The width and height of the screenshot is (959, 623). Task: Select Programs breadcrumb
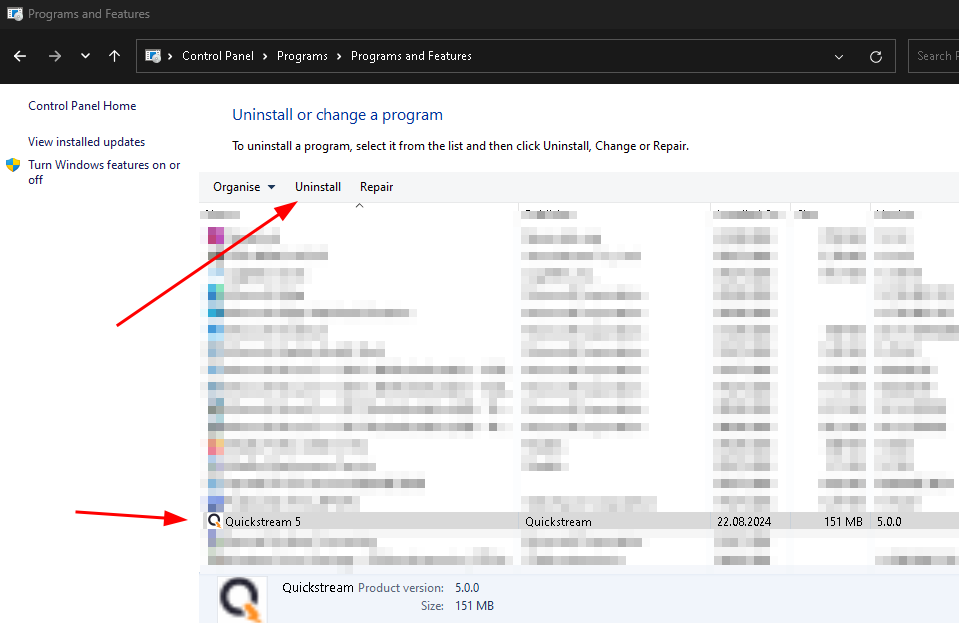tap(302, 56)
